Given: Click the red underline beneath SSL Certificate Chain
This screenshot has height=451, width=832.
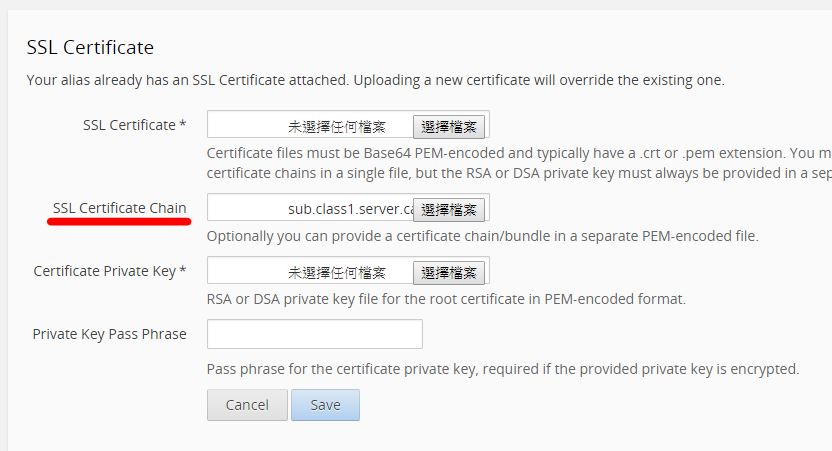Looking at the screenshot, I should [x=119, y=222].
